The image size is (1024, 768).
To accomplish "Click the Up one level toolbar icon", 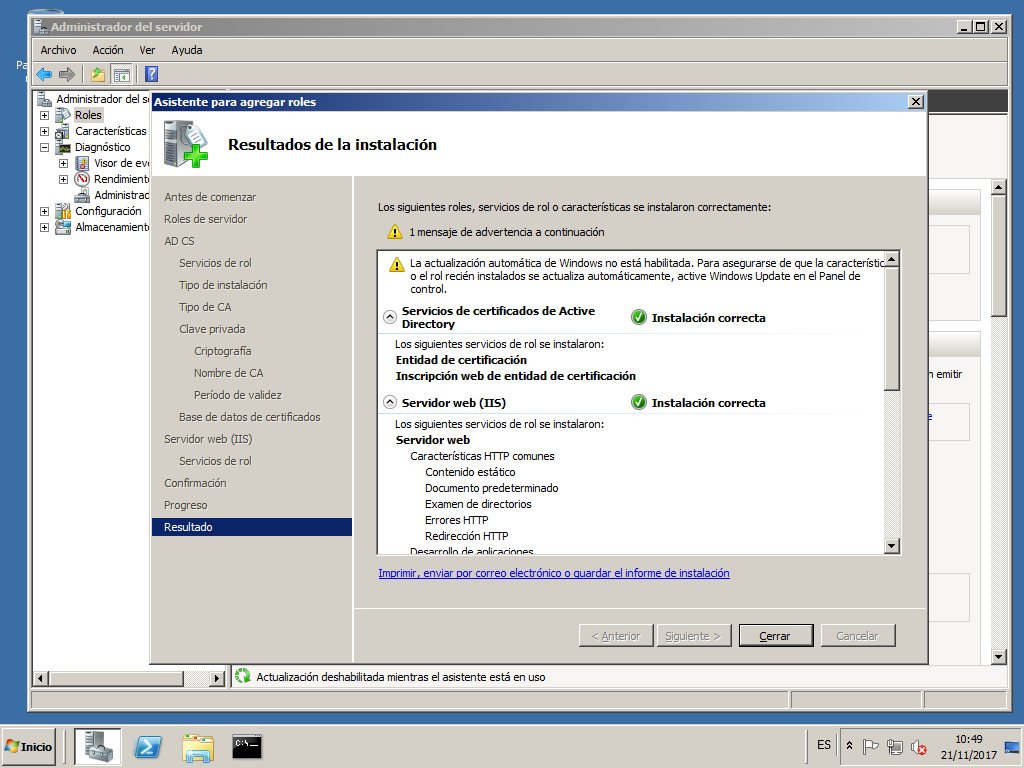I will click(98, 74).
